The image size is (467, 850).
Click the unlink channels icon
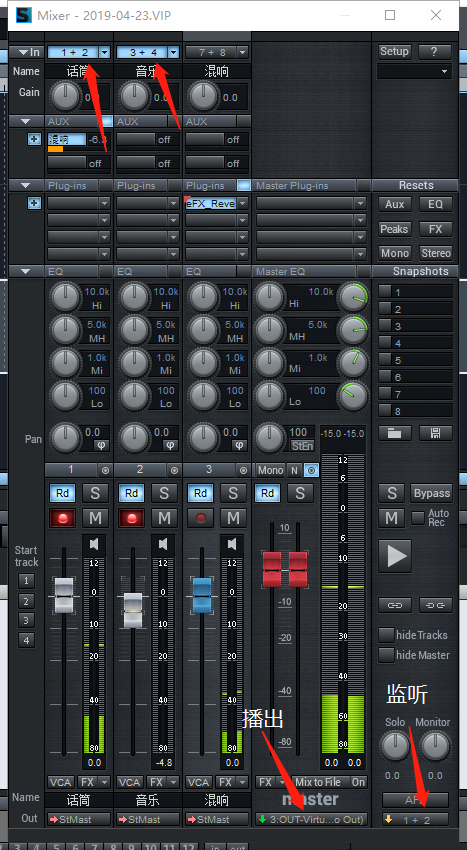436,604
